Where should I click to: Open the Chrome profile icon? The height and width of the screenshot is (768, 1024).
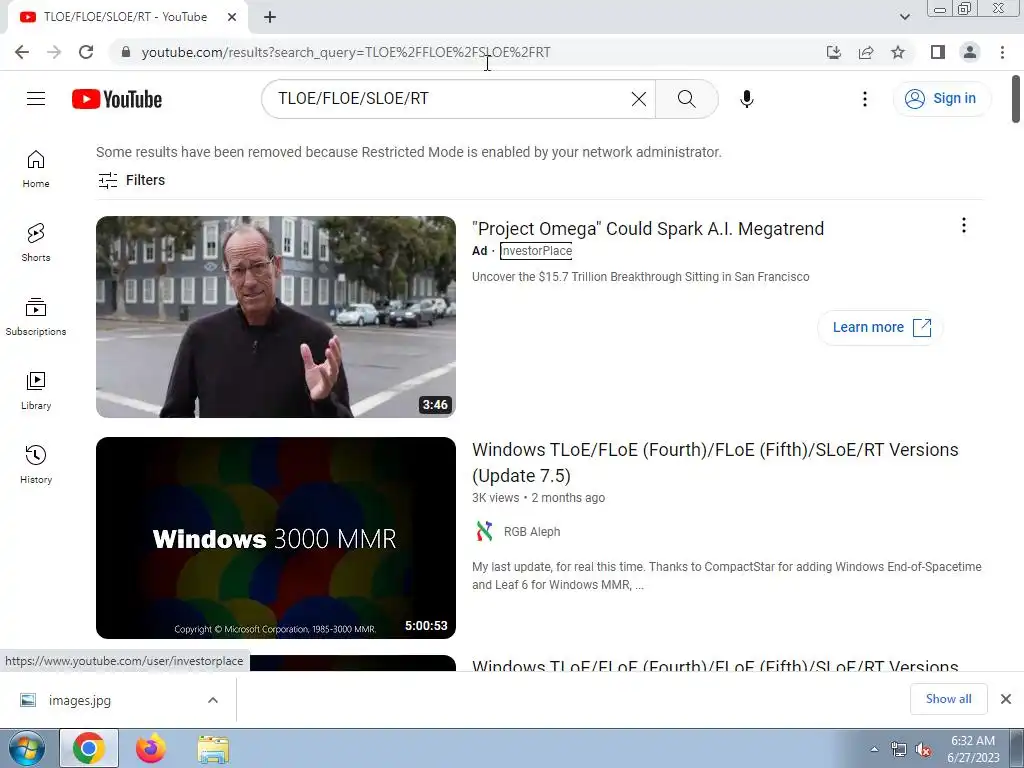970,52
